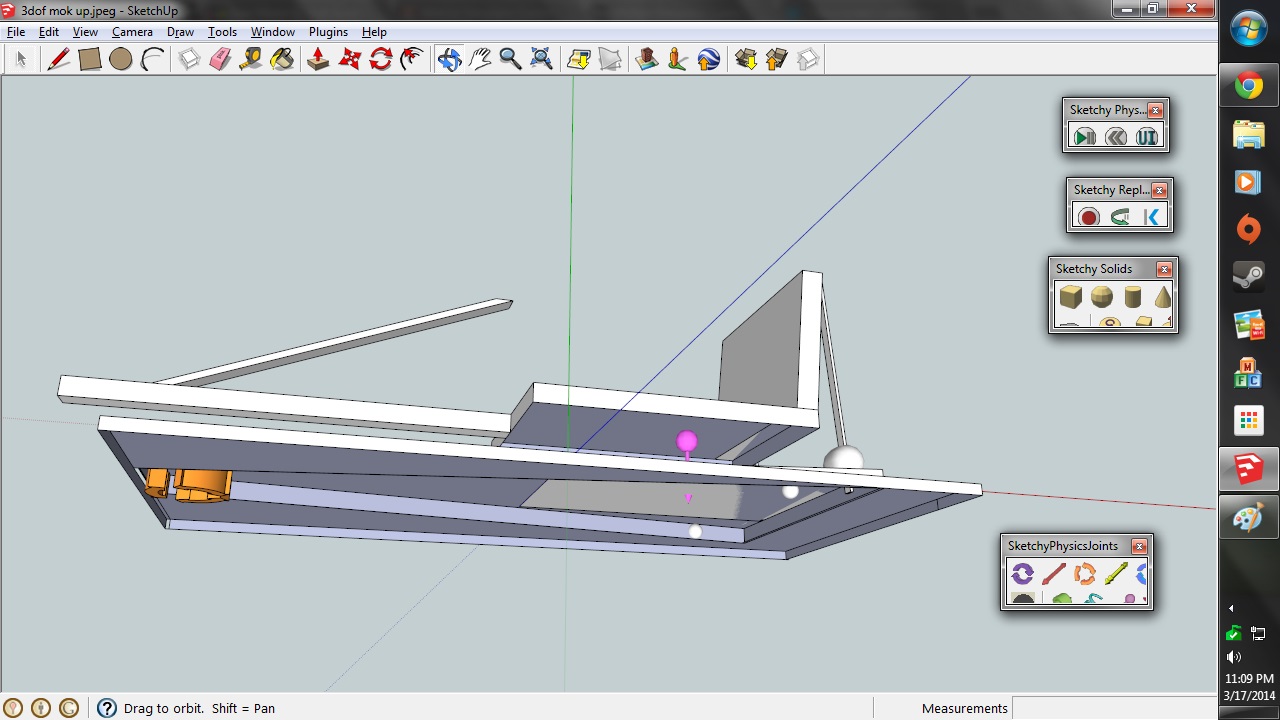Image resolution: width=1280 pixels, height=720 pixels.
Task: Open the Window menu
Action: click(x=272, y=32)
